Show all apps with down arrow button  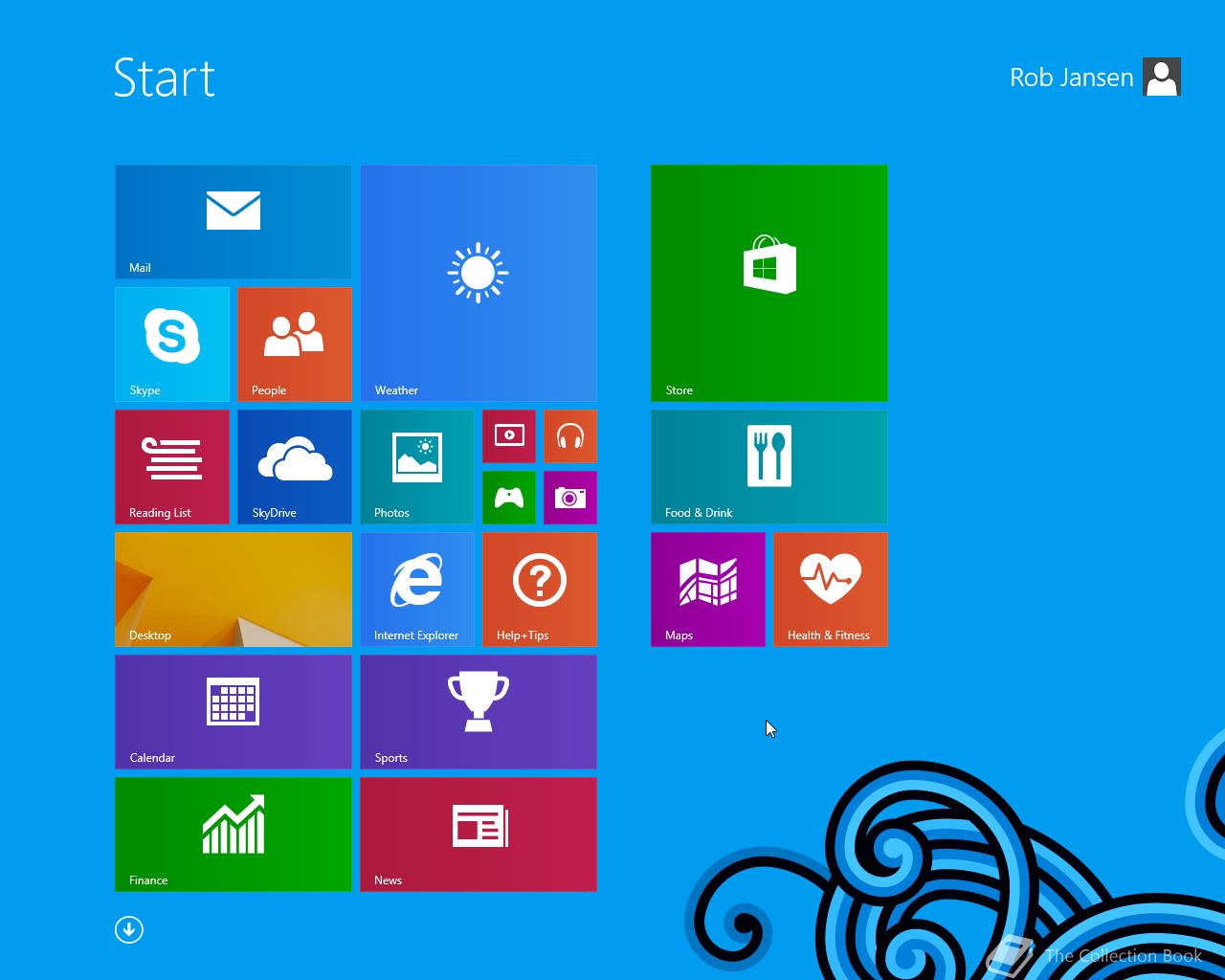click(129, 929)
